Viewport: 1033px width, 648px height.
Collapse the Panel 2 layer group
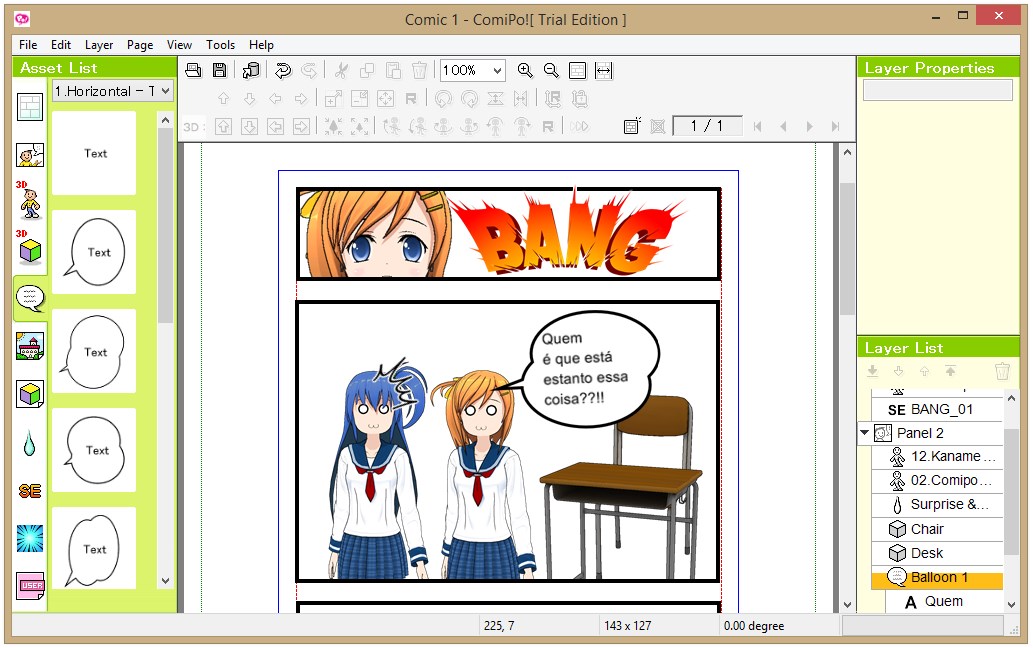(x=863, y=432)
